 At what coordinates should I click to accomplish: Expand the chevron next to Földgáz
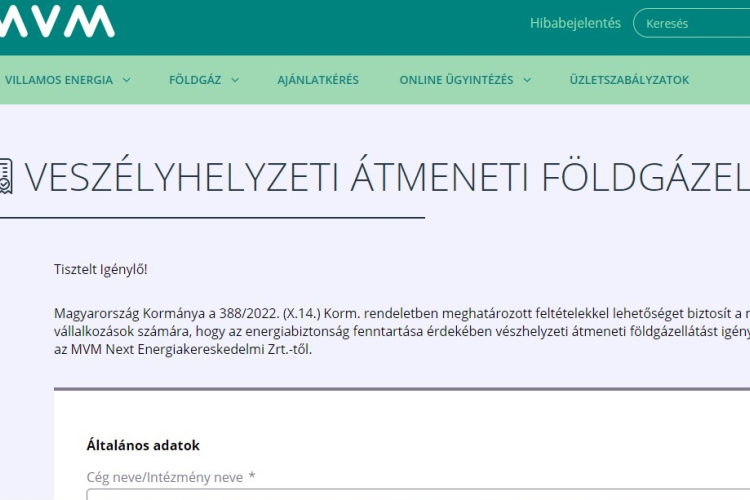point(235,80)
